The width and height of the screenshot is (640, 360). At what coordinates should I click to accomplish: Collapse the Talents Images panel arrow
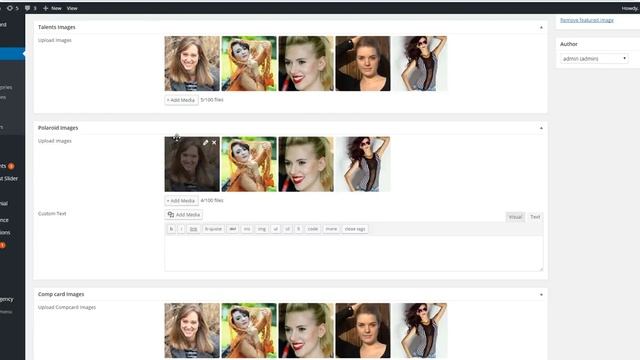[x=541, y=27]
